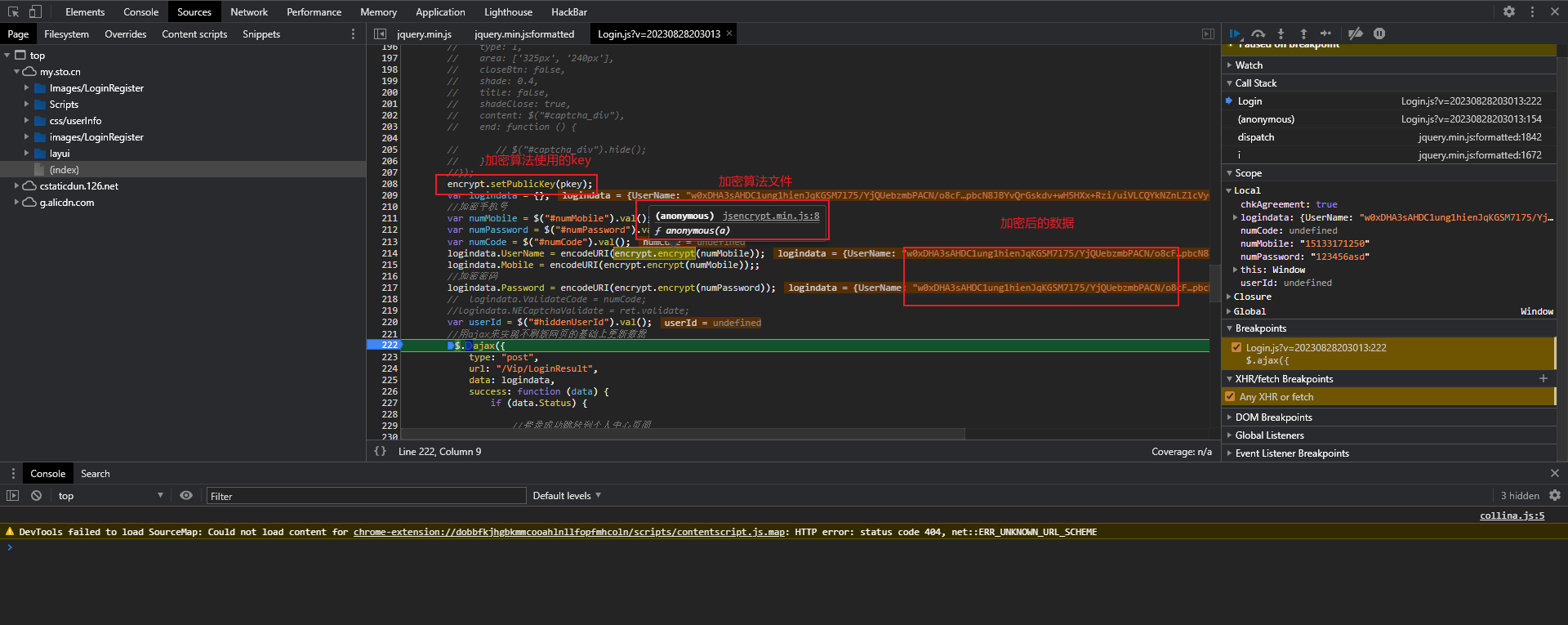The image size is (1568, 625).
Task: Switch to the Elements tab
Action: tap(85, 11)
